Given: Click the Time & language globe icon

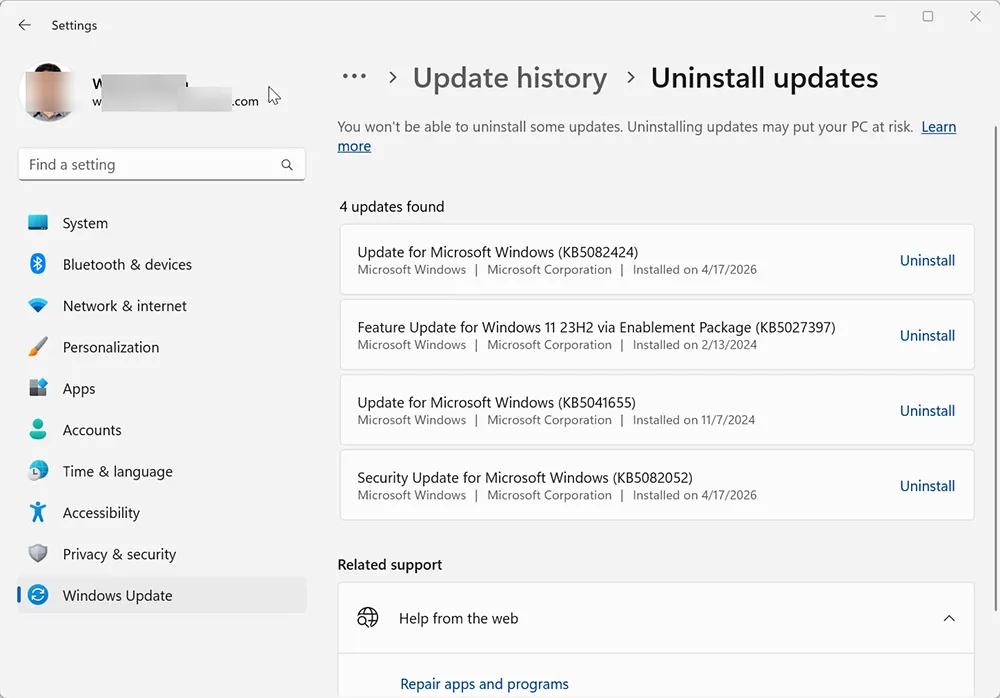Looking at the screenshot, I should pos(38,471).
